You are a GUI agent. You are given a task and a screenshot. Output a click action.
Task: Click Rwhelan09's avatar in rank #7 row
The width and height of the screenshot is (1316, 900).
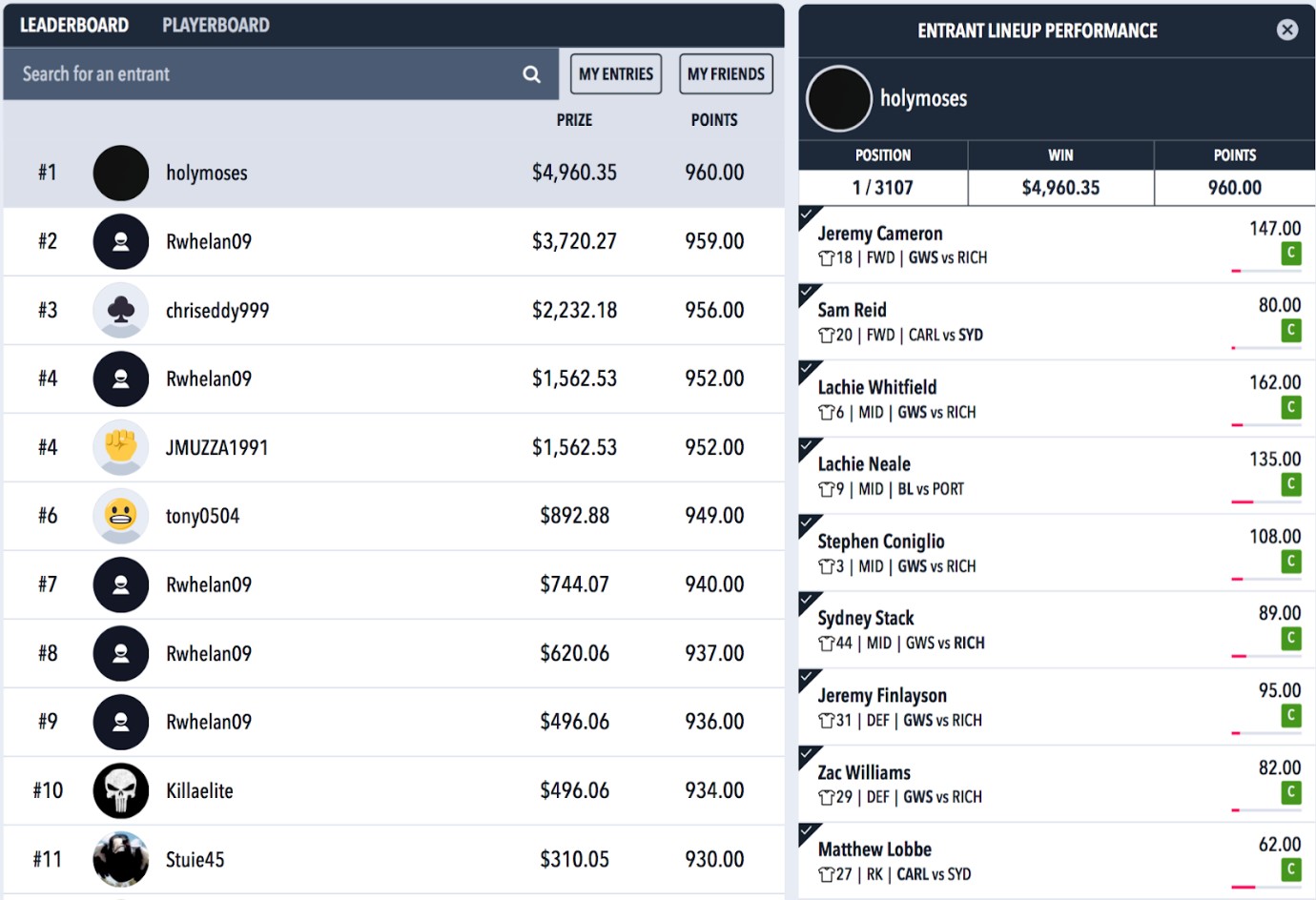pyautogui.click(x=121, y=584)
